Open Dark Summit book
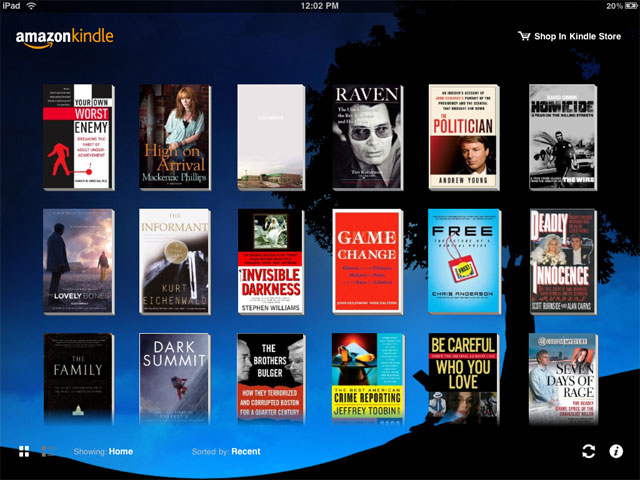 (175, 379)
